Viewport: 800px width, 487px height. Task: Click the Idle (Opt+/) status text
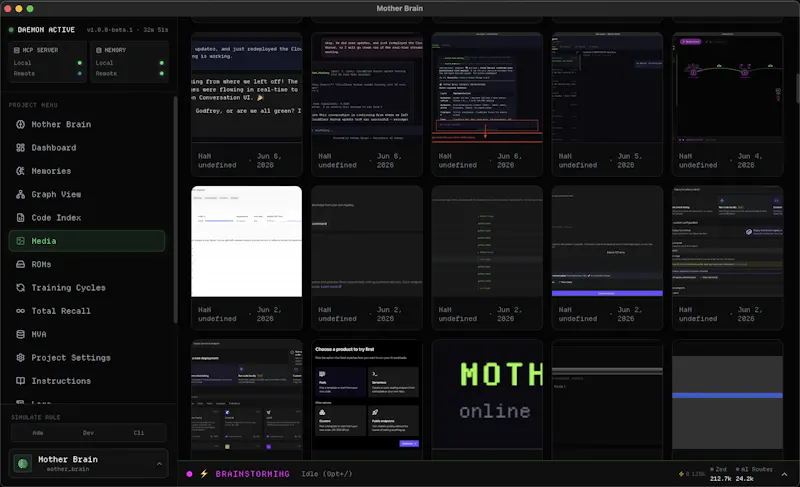pyautogui.click(x=327, y=474)
